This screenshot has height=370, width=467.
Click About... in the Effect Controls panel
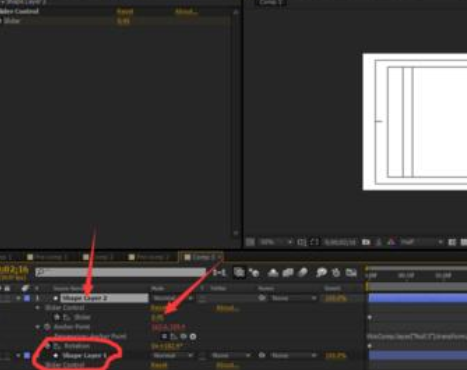coord(186,12)
